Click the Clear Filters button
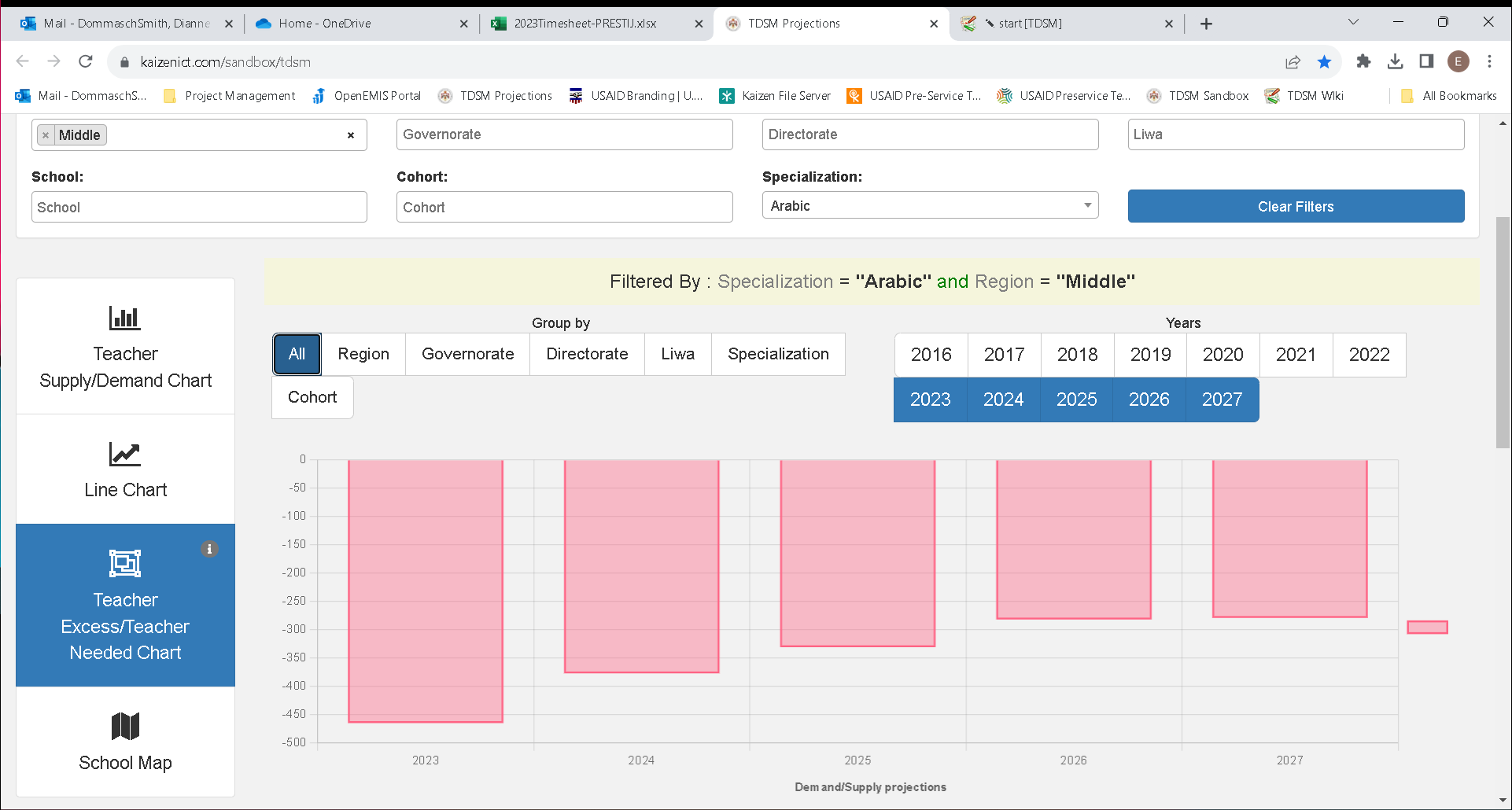Image resolution: width=1512 pixels, height=810 pixels. tap(1296, 206)
